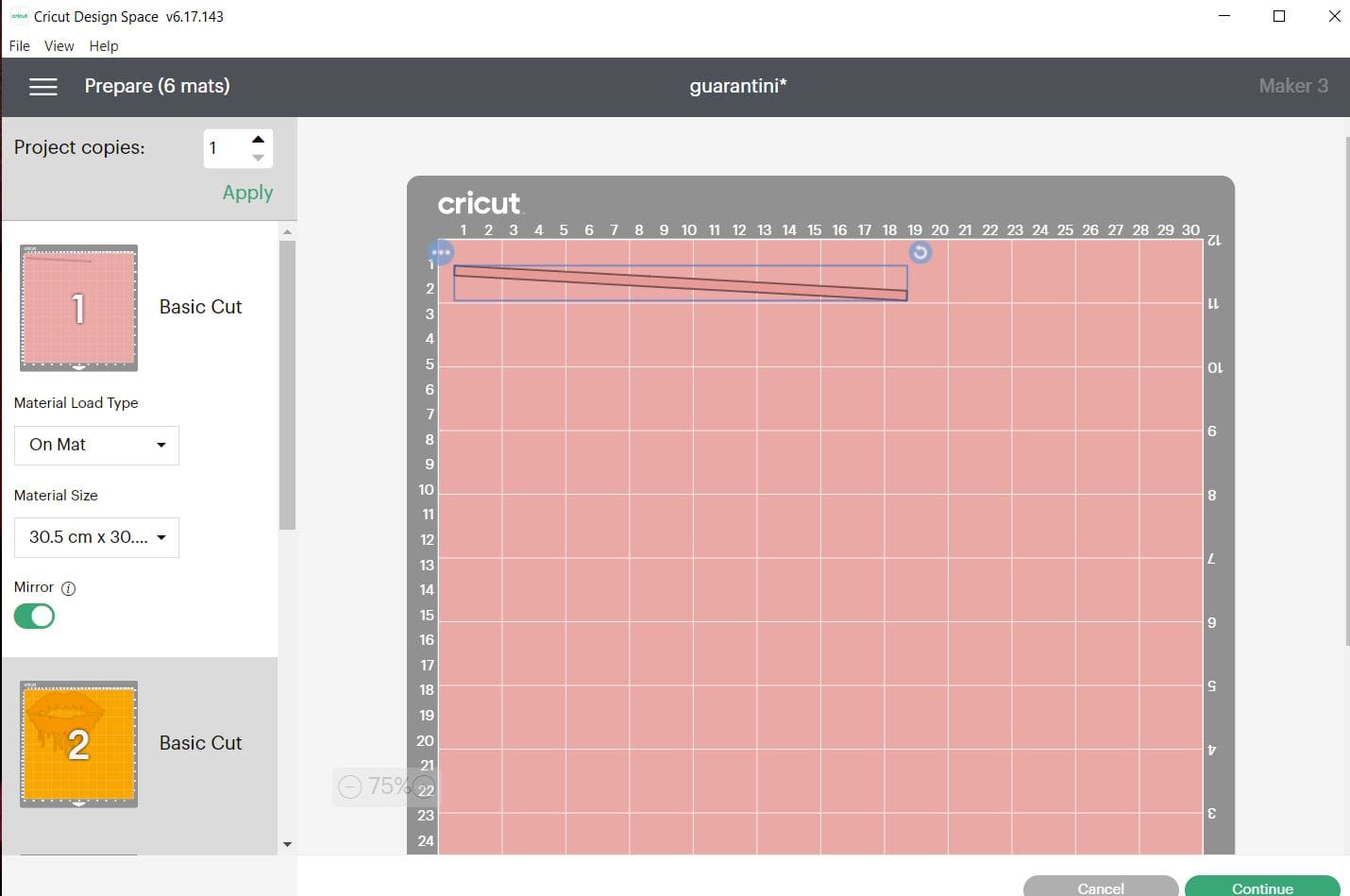Click the 75% zoom level text

click(389, 786)
